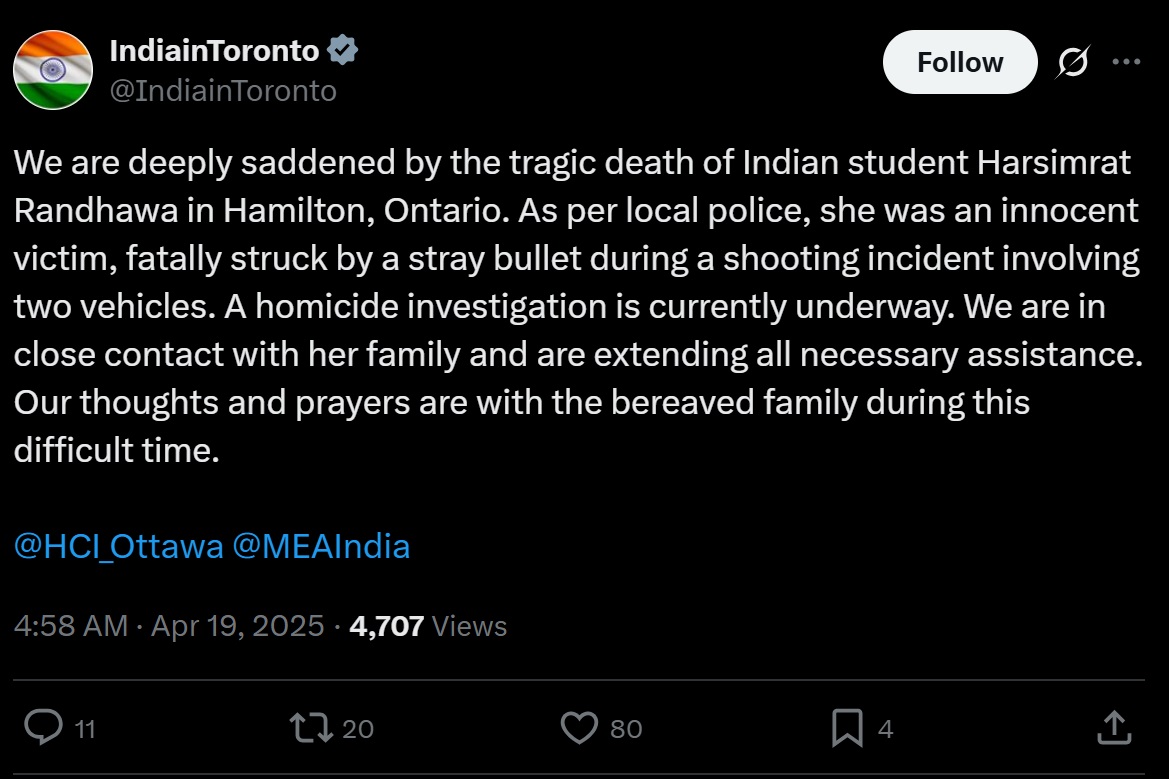This screenshot has height=779, width=1169.
Task: Follow the IndiainToronto account
Action: click(x=960, y=62)
